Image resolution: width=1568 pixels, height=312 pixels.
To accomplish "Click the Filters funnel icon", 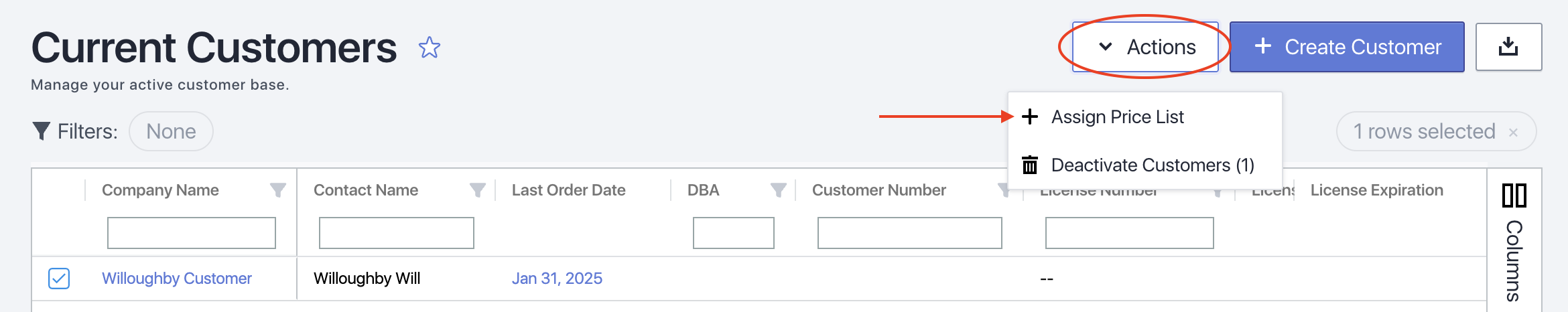I will [x=42, y=131].
